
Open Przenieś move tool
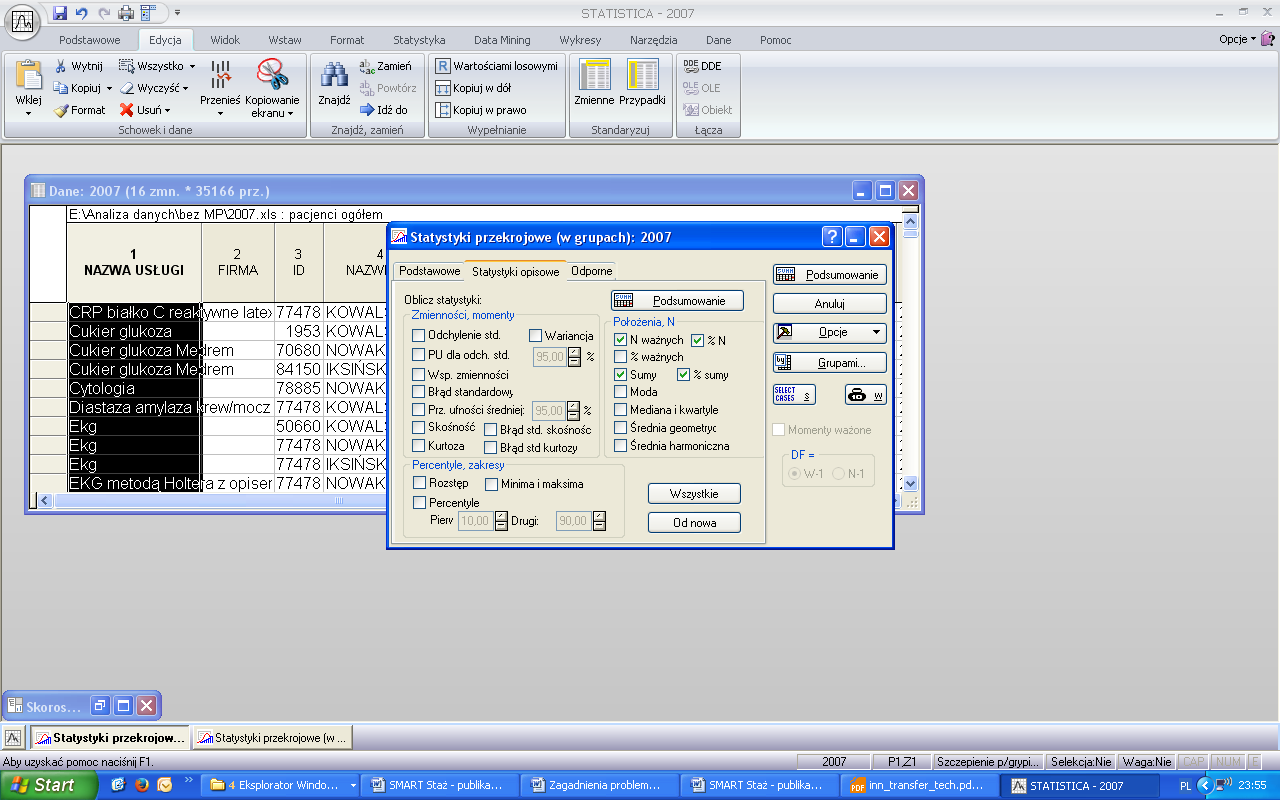220,88
